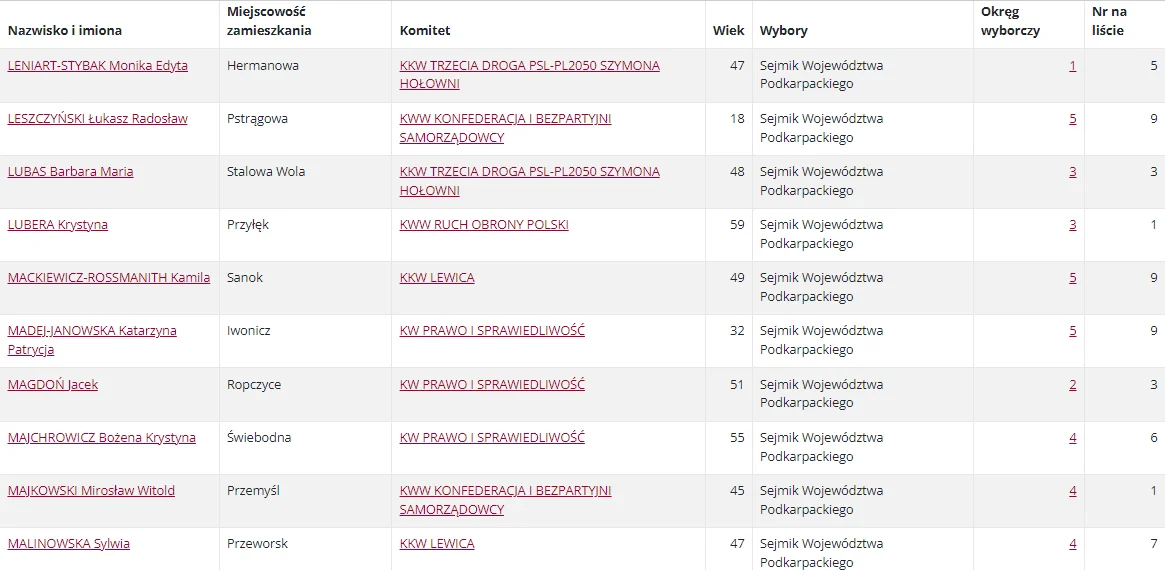The height and width of the screenshot is (570, 1165).
Task: Open MALINOWSKA Sylwia candidate page
Action: click(68, 544)
